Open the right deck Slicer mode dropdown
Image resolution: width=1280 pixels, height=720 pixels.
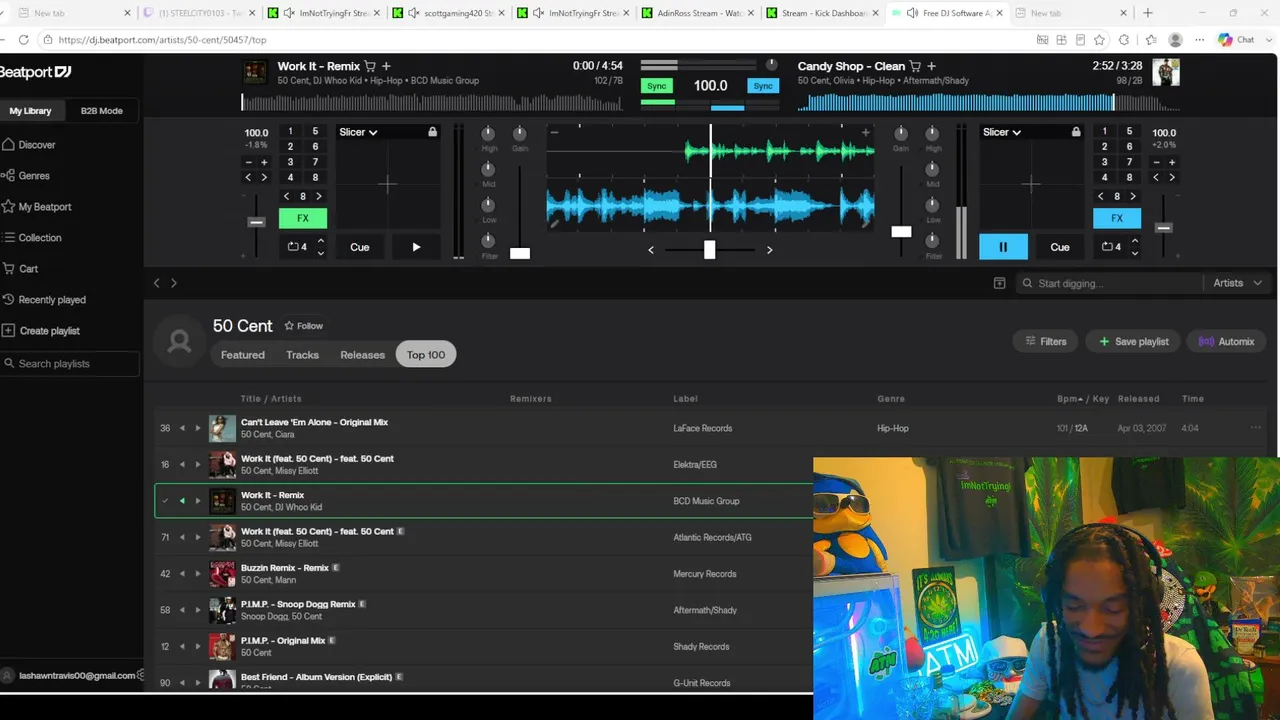tap(1002, 132)
